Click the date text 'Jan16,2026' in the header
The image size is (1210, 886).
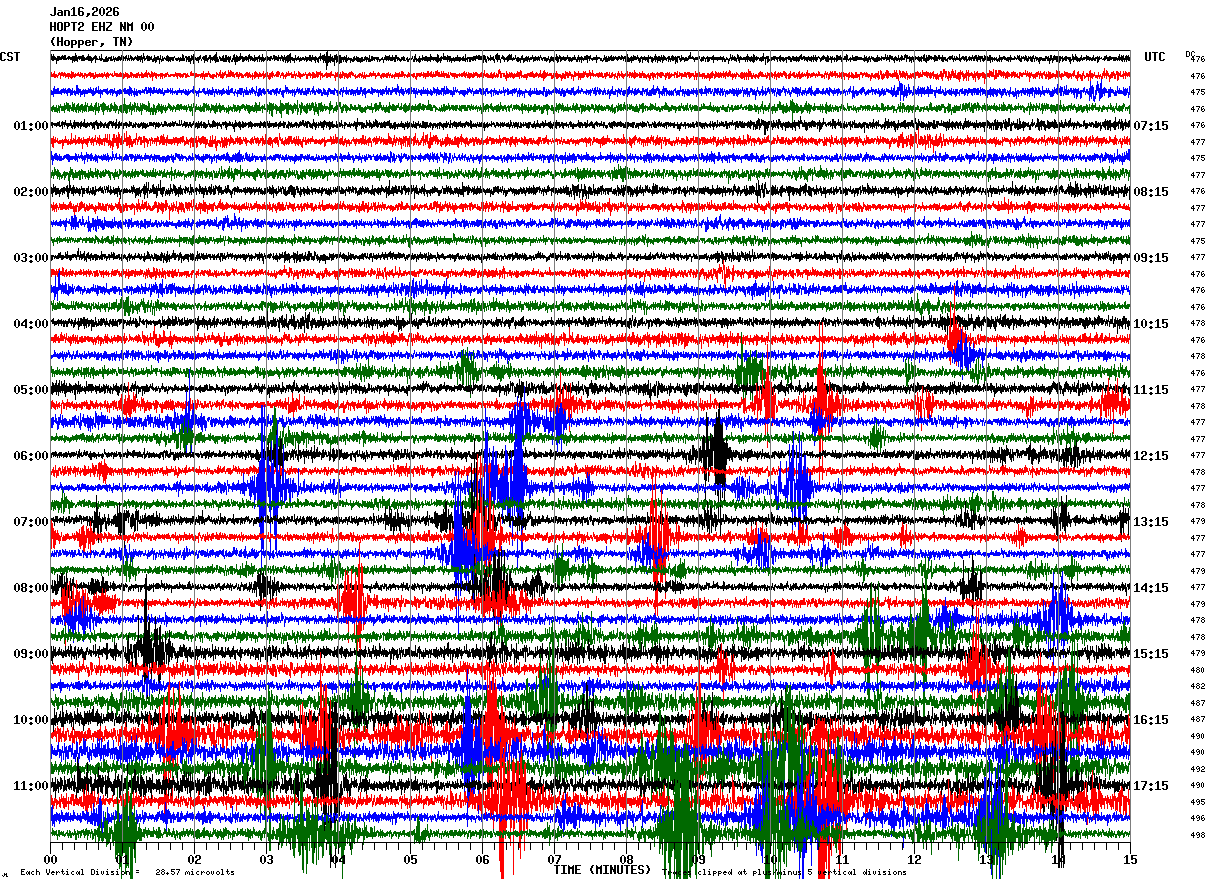pyautogui.click(x=84, y=12)
